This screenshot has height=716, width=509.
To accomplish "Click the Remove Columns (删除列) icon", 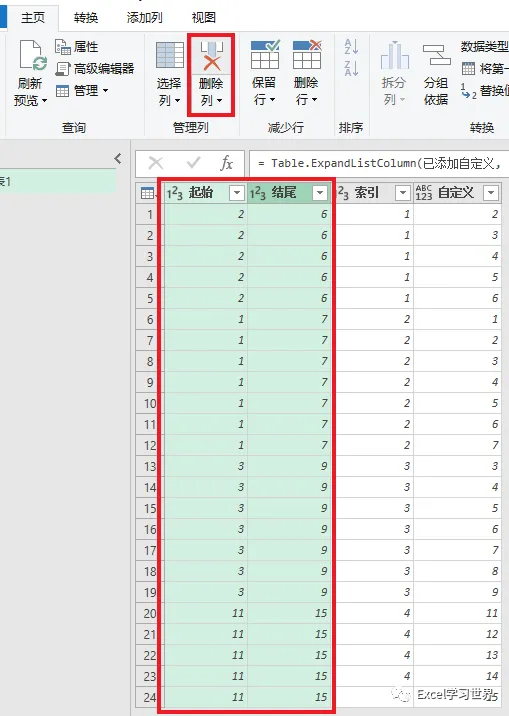I will (211, 56).
